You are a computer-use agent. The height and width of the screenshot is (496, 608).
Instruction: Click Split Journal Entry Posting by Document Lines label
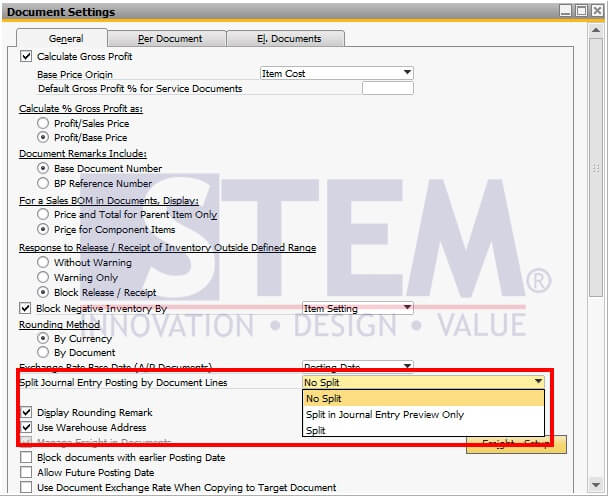(x=123, y=382)
